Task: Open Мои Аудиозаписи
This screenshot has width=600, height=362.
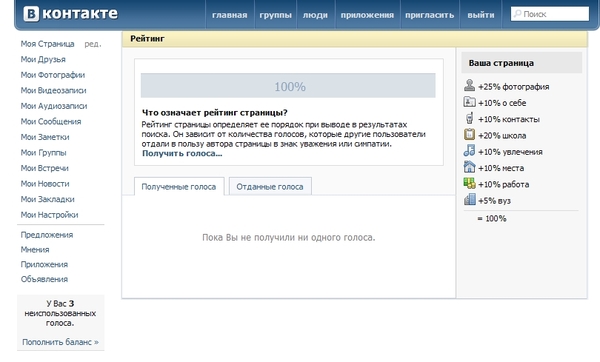Action: [x=54, y=106]
